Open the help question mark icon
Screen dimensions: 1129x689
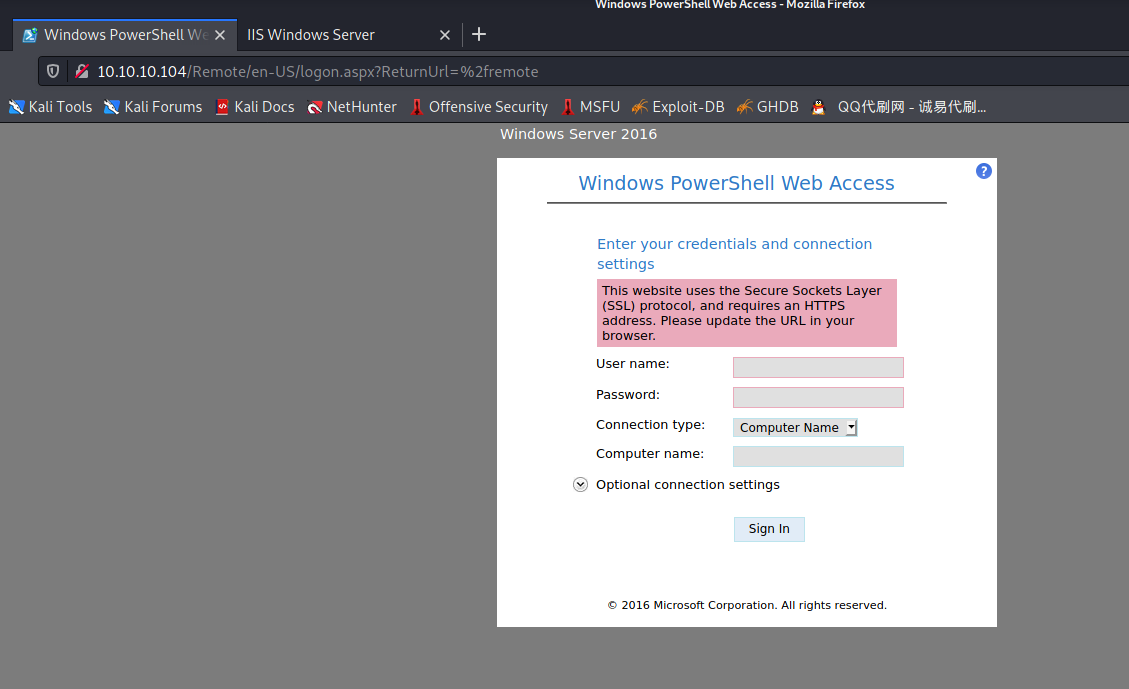tap(984, 171)
